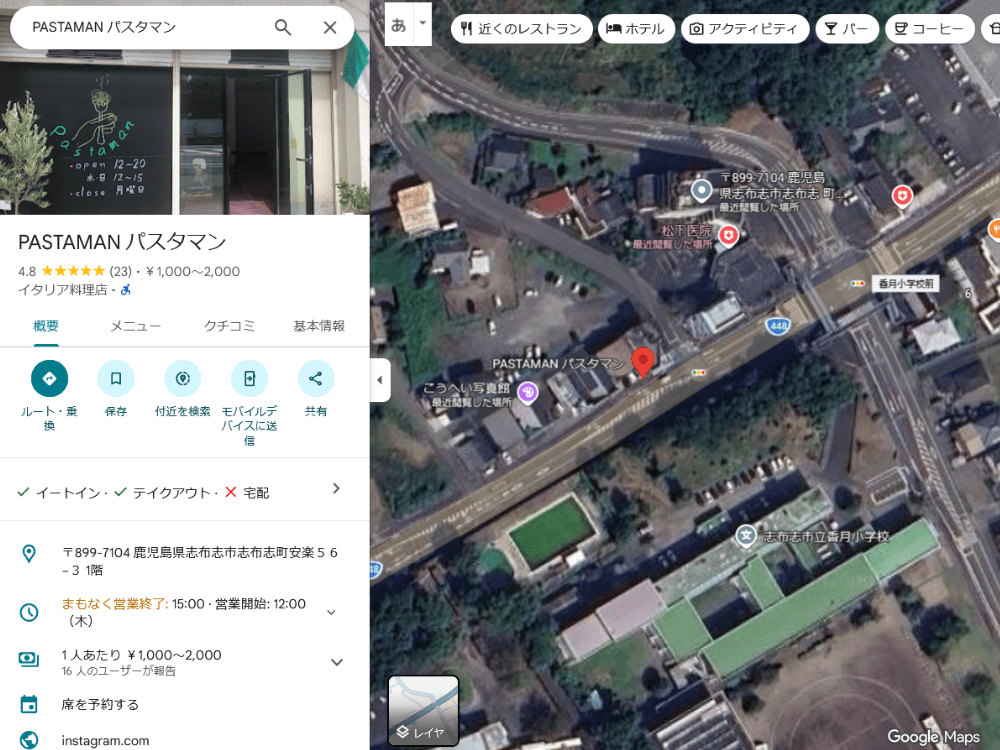Filter by 近くのレストラン chip
Viewport: 1000px width, 750px height.
pos(521,29)
